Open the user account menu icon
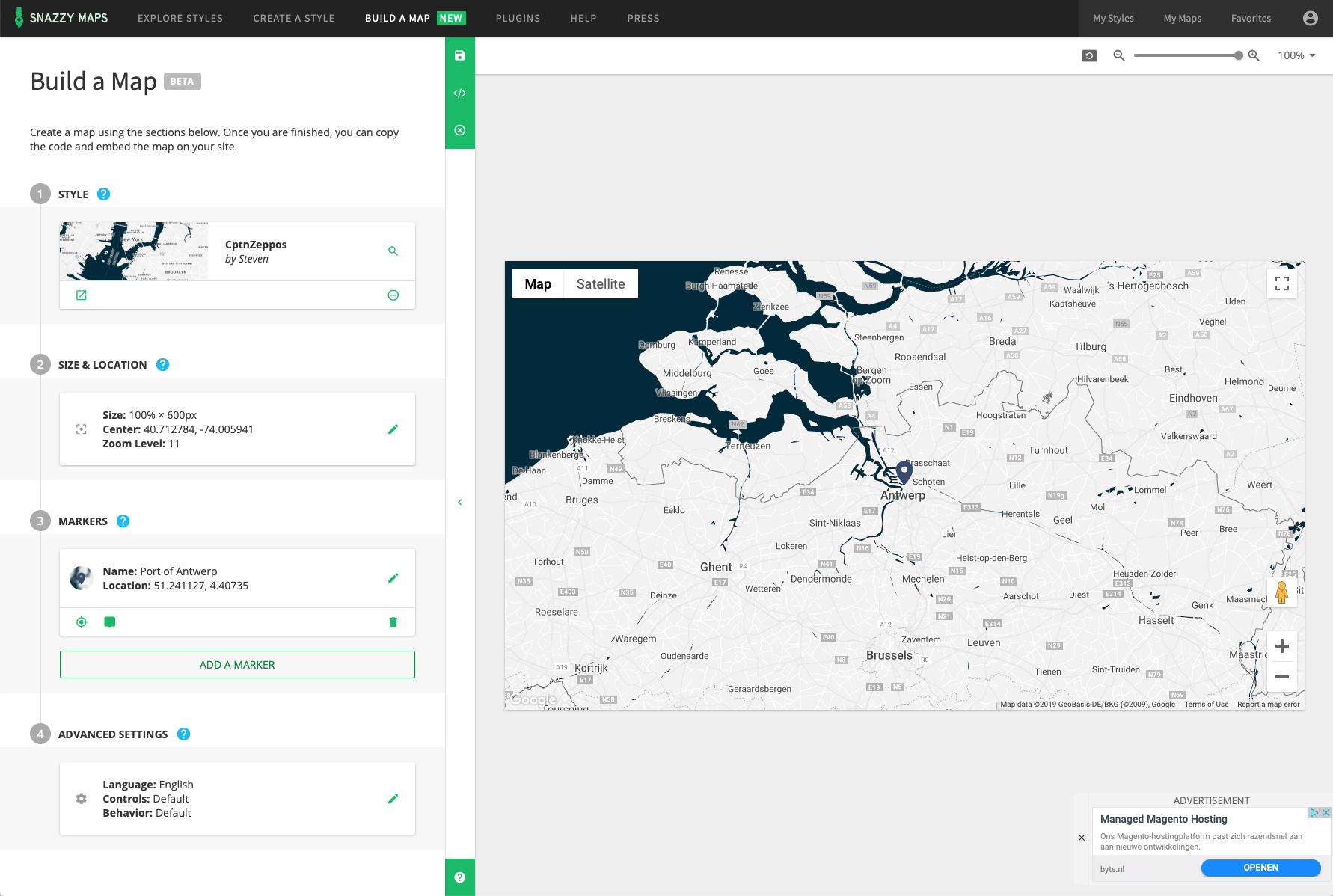The height and width of the screenshot is (896, 1333). pos(1310,18)
